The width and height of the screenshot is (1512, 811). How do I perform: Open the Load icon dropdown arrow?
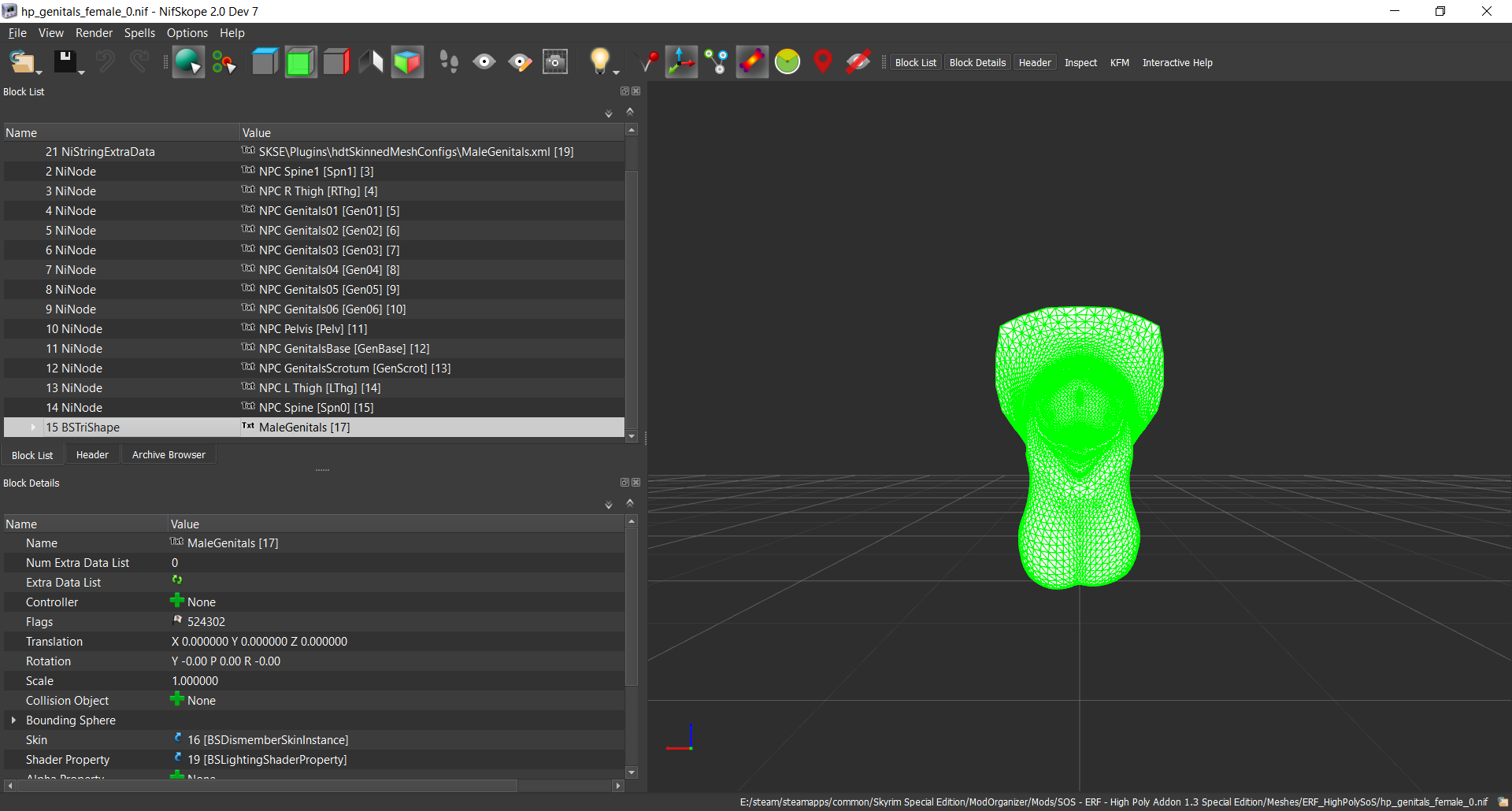(39, 72)
